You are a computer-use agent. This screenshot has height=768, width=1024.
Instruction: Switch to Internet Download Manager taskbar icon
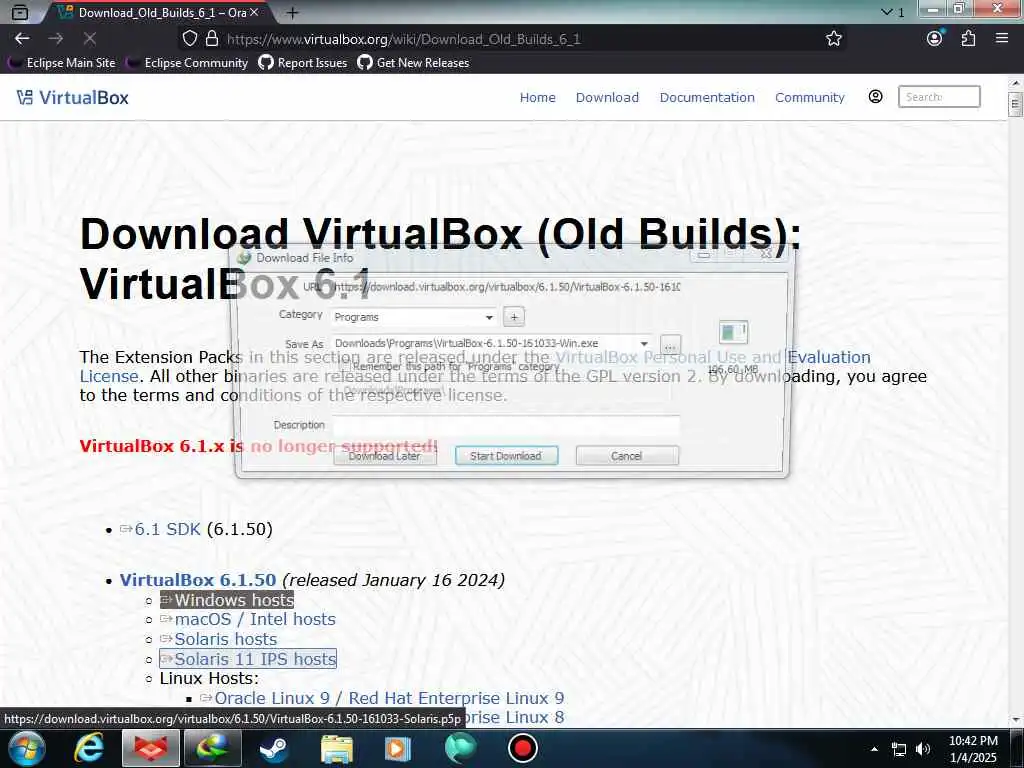(x=213, y=748)
